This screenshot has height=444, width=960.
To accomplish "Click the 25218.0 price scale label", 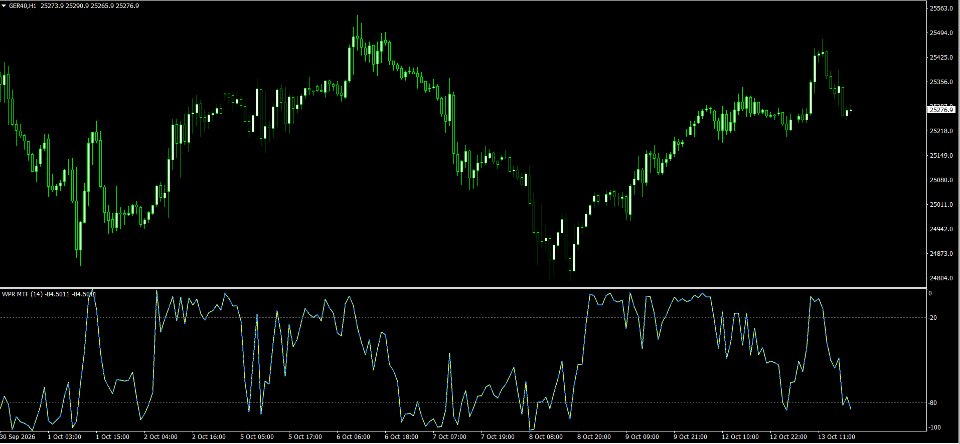I will coord(942,131).
